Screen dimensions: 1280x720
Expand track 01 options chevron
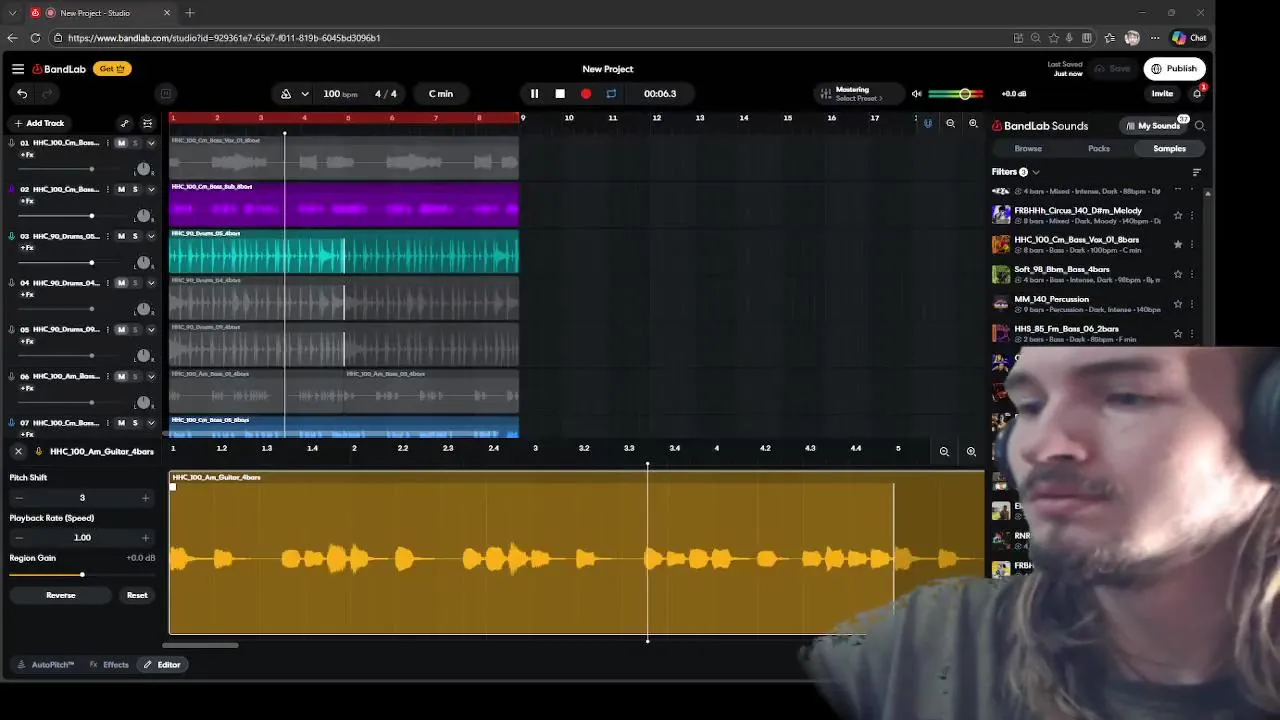pyautogui.click(x=151, y=143)
